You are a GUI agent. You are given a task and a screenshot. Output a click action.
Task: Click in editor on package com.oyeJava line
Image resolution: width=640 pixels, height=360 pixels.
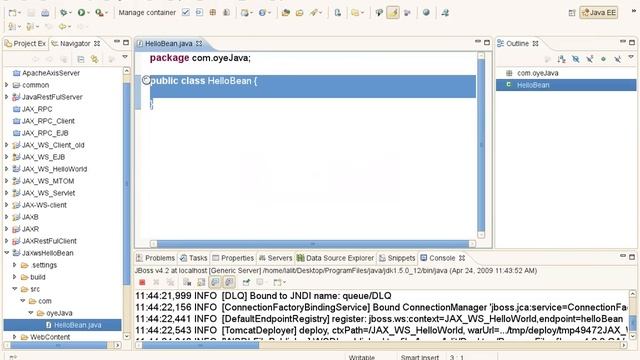point(200,58)
